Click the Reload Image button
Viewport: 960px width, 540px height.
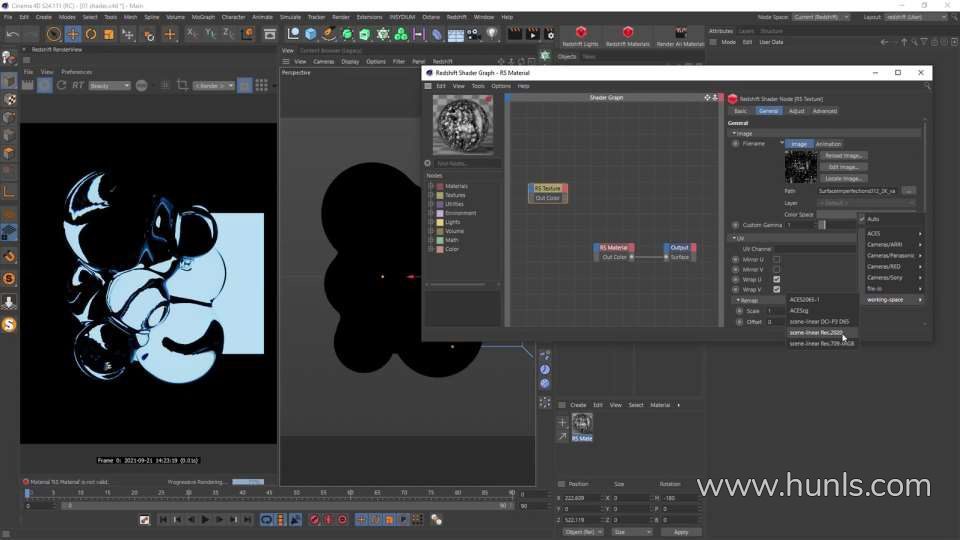tap(843, 155)
